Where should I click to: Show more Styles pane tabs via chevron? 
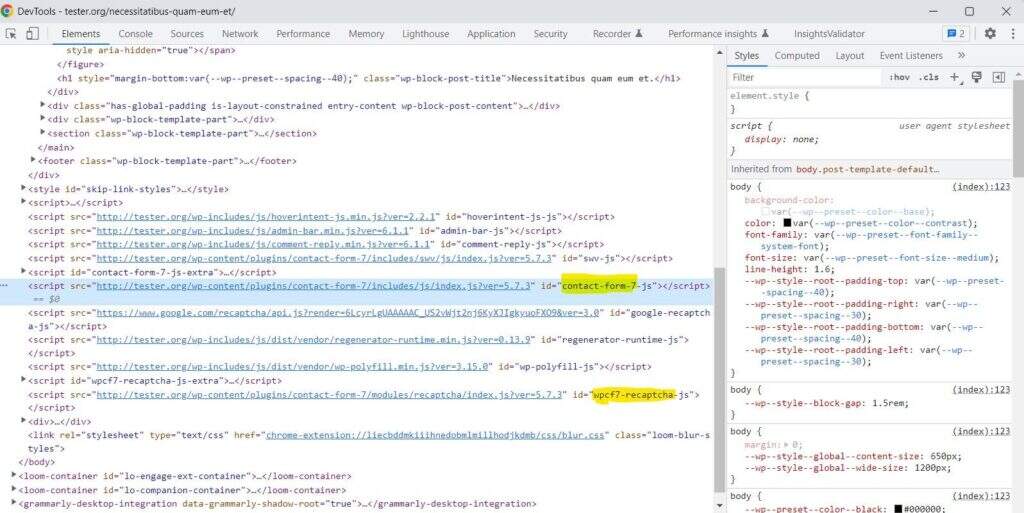pyautogui.click(x=963, y=56)
